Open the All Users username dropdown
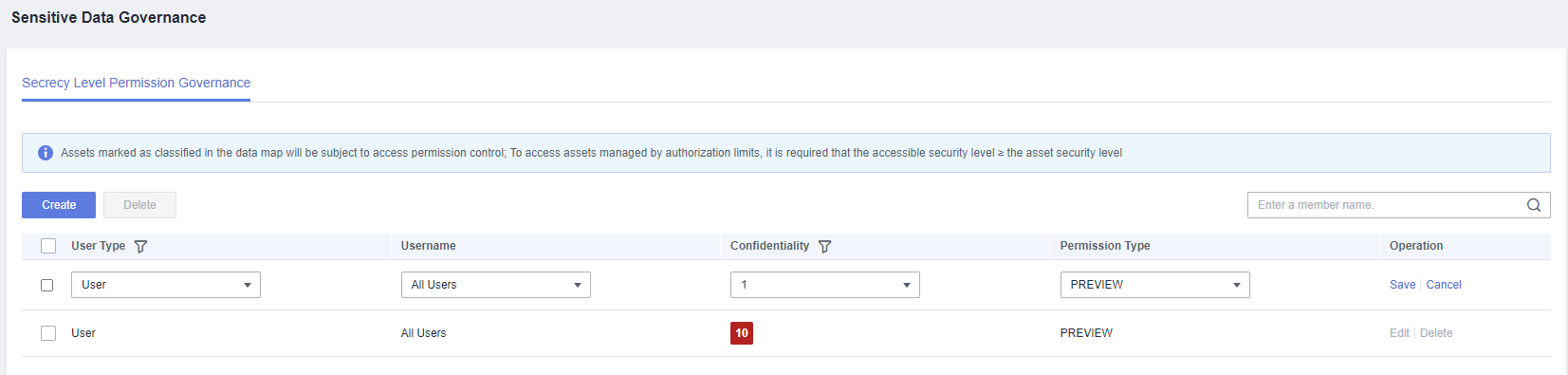The image size is (1568, 375). (x=495, y=285)
